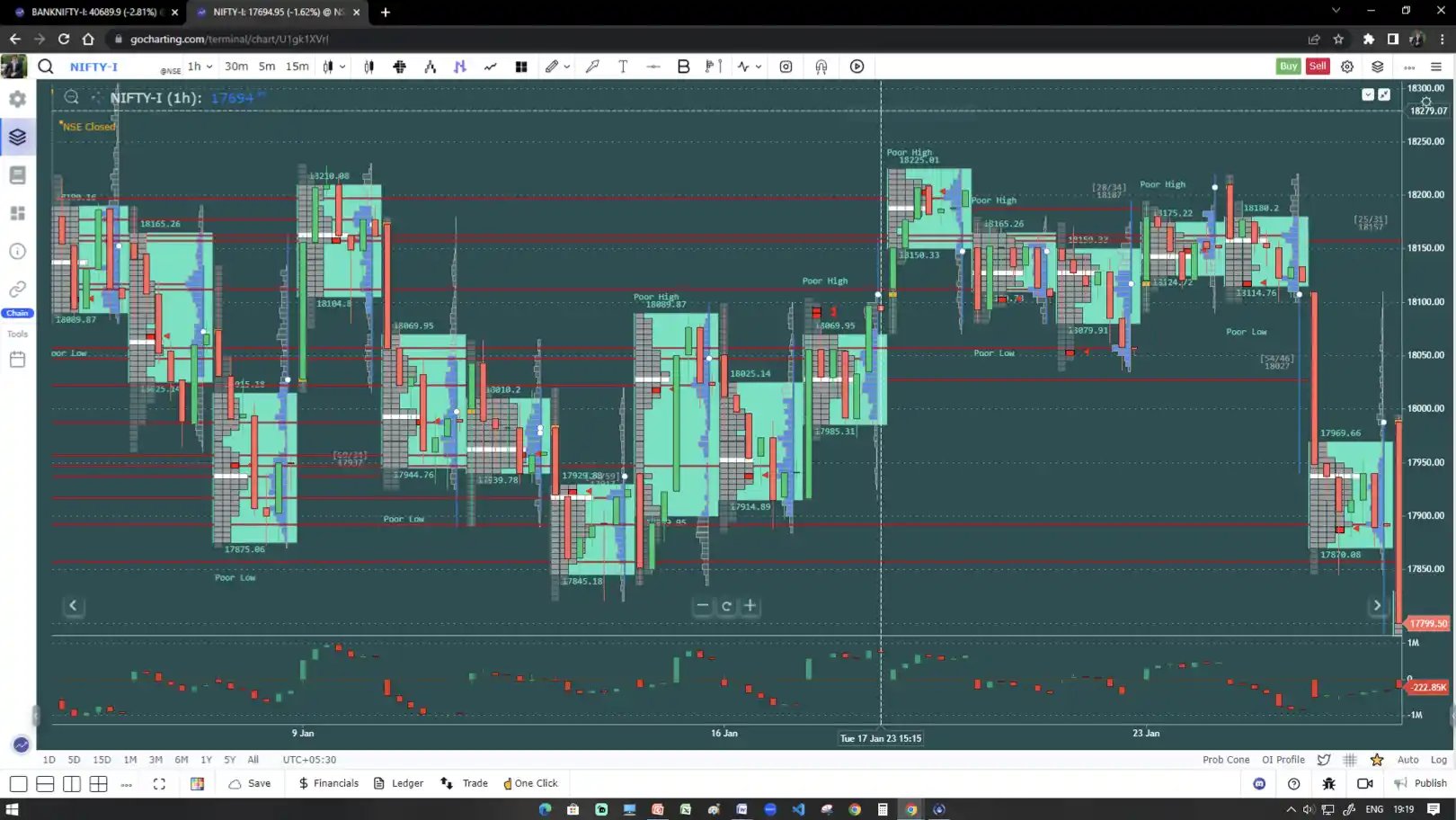Open the 1h interval dropdown
1456x820 pixels.
(x=199, y=66)
